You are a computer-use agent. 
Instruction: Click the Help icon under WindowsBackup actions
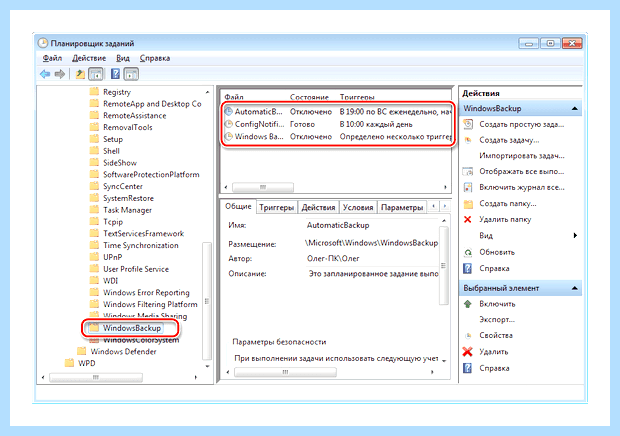coord(468,268)
